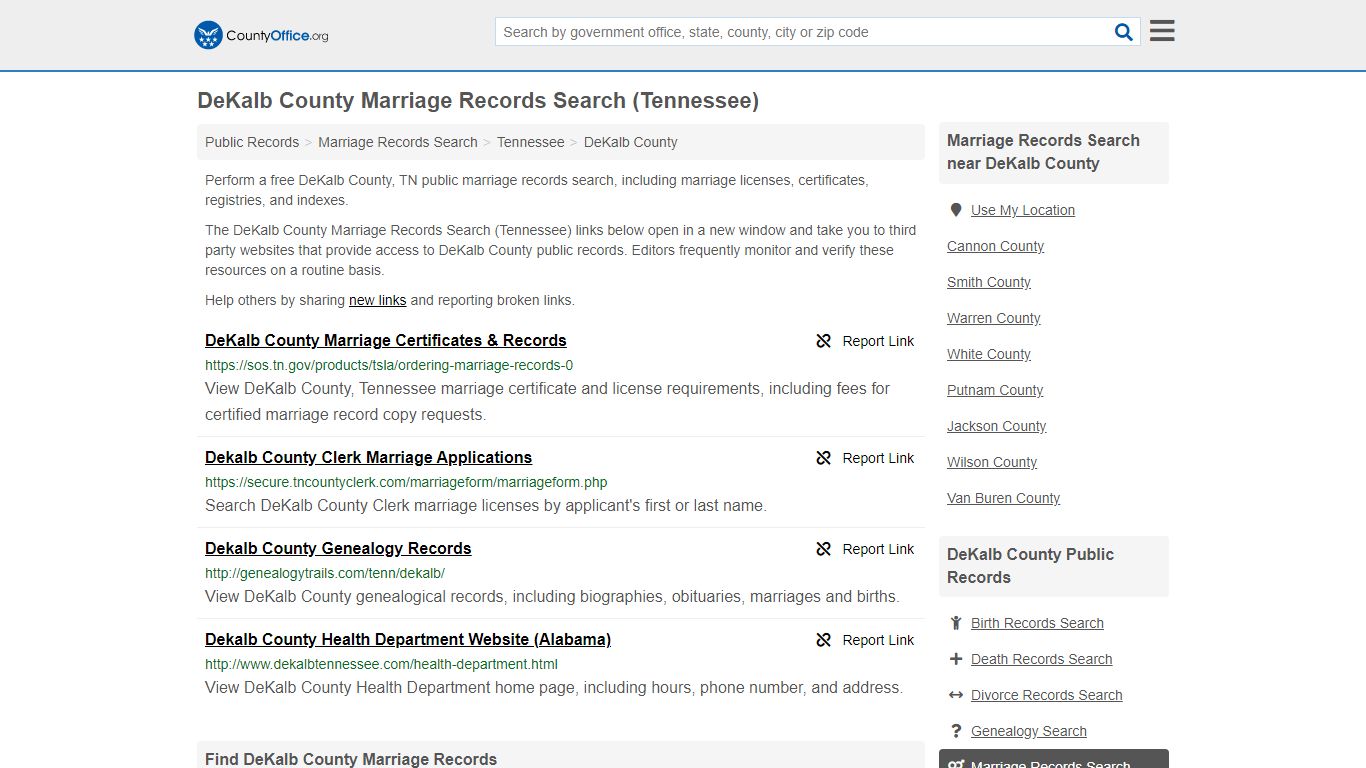Go to Marriage Records Search breadcrumb
Screen dimensions: 1366x768
pos(398,142)
